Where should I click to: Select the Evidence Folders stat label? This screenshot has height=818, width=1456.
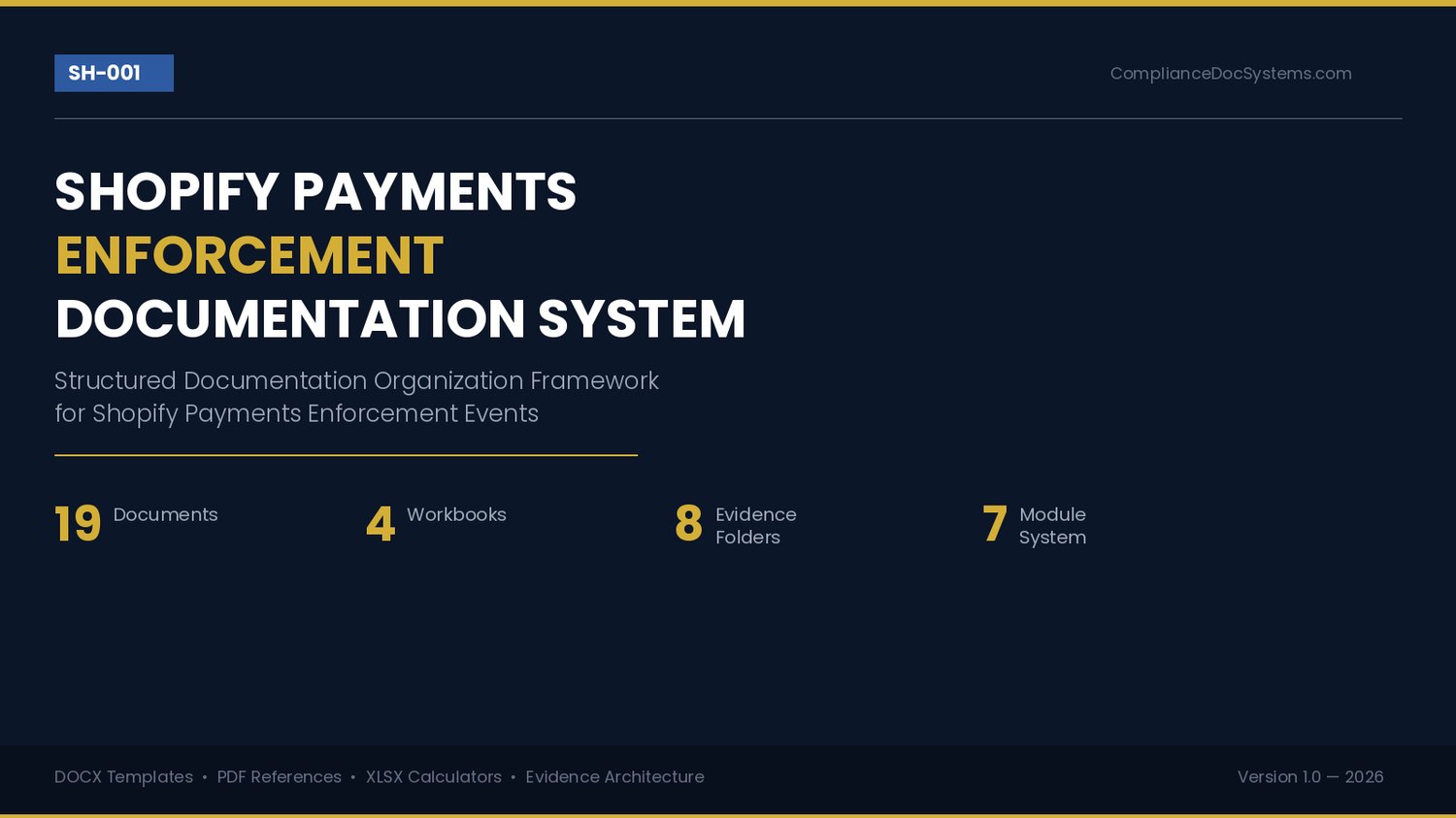coord(755,526)
